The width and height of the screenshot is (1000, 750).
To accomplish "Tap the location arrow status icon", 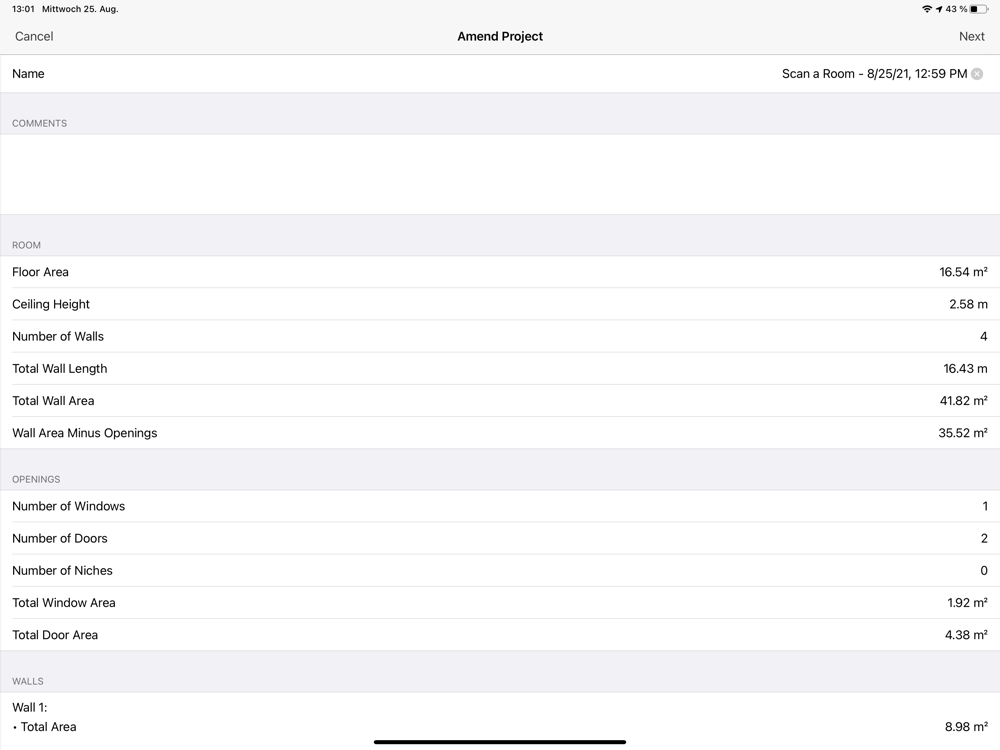I will 939,9.
